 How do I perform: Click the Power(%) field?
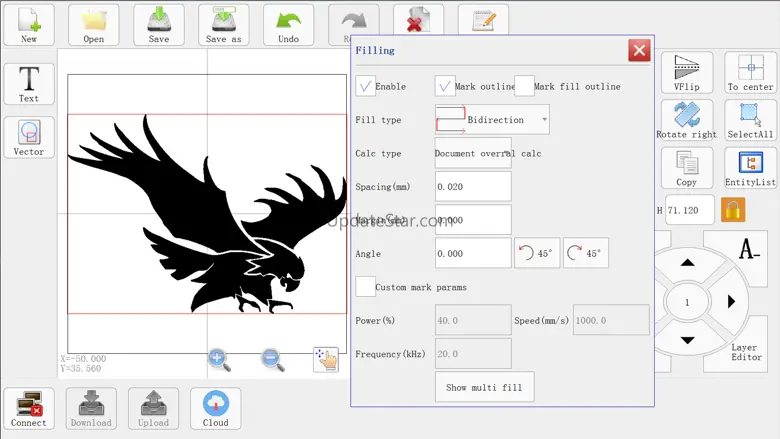coord(473,320)
